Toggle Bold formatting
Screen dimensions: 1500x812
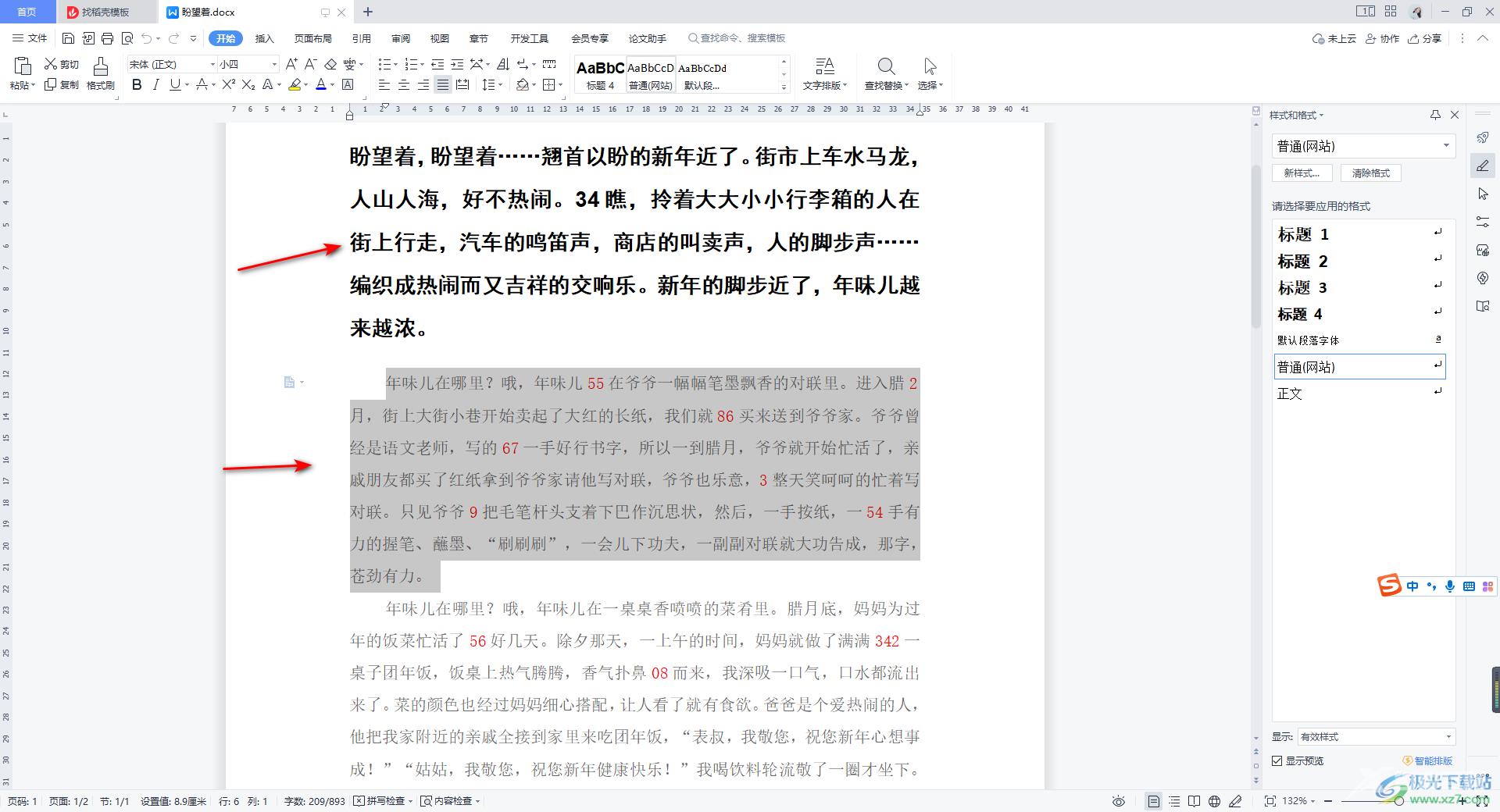click(x=137, y=84)
